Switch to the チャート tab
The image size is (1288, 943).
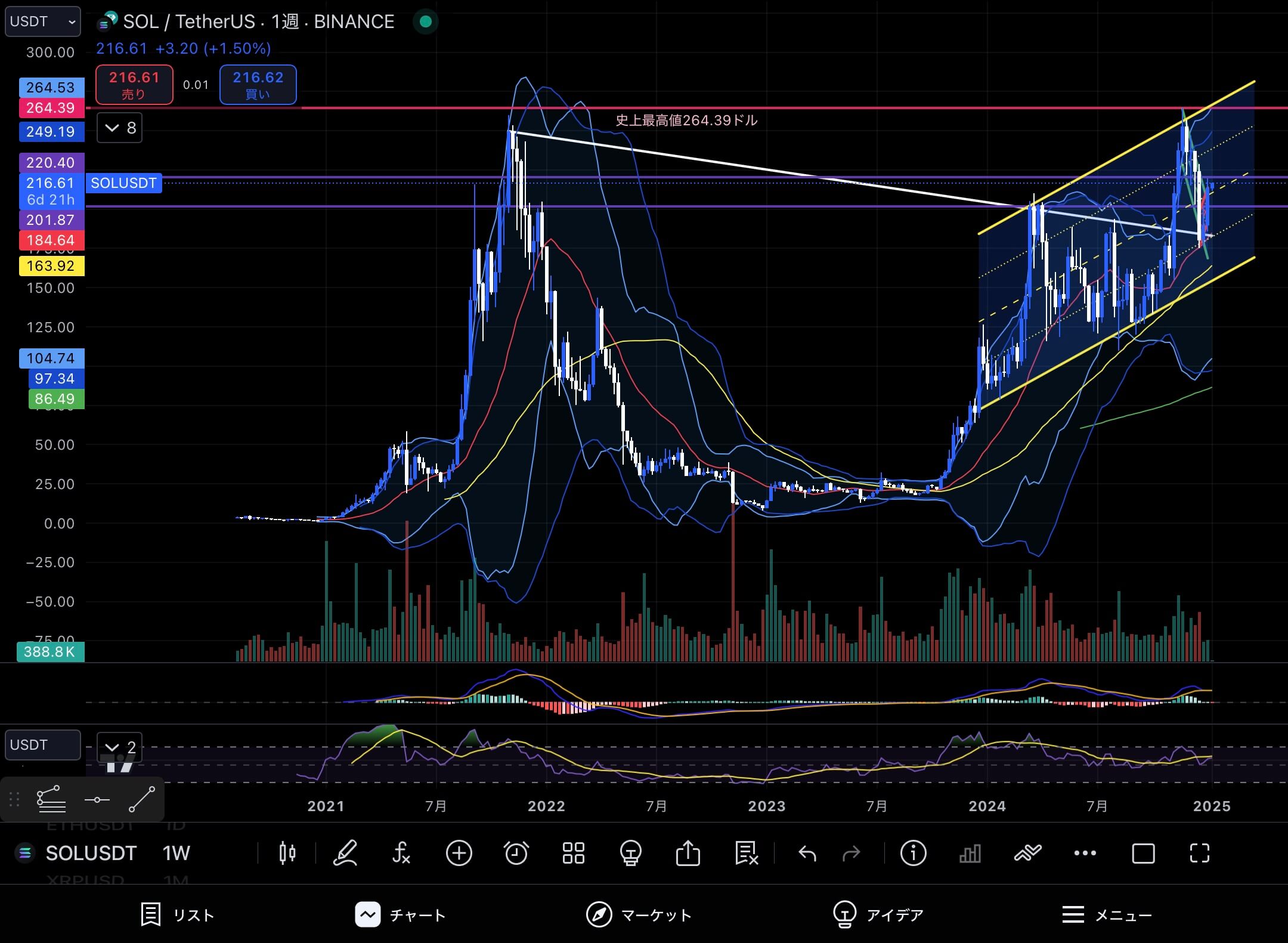(x=401, y=914)
